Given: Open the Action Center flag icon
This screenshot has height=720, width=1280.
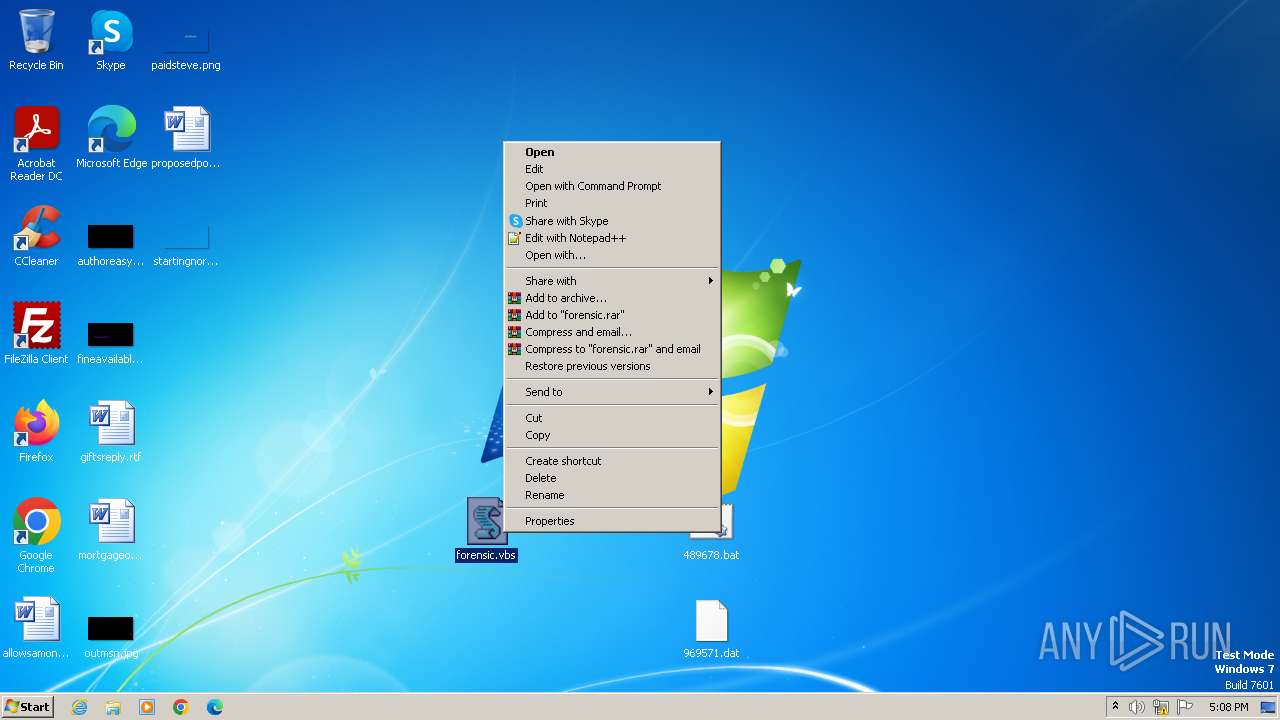Looking at the screenshot, I should [1185, 707].
